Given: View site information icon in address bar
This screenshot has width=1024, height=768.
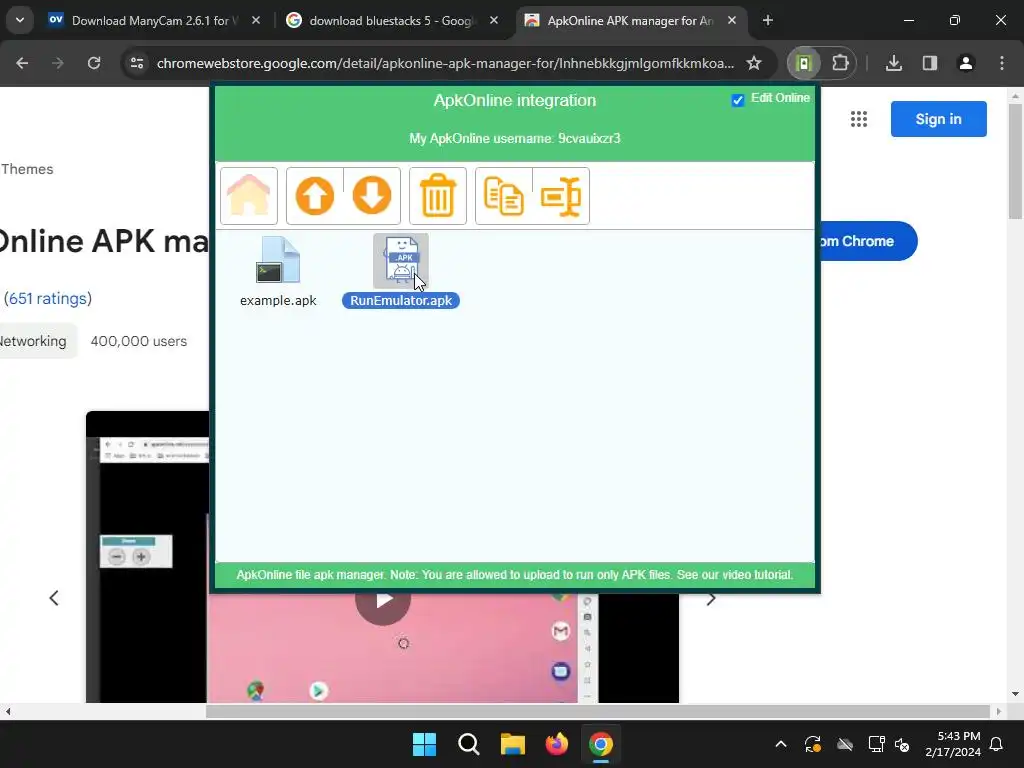Looking at the screenshot, I should click(137, 63).
